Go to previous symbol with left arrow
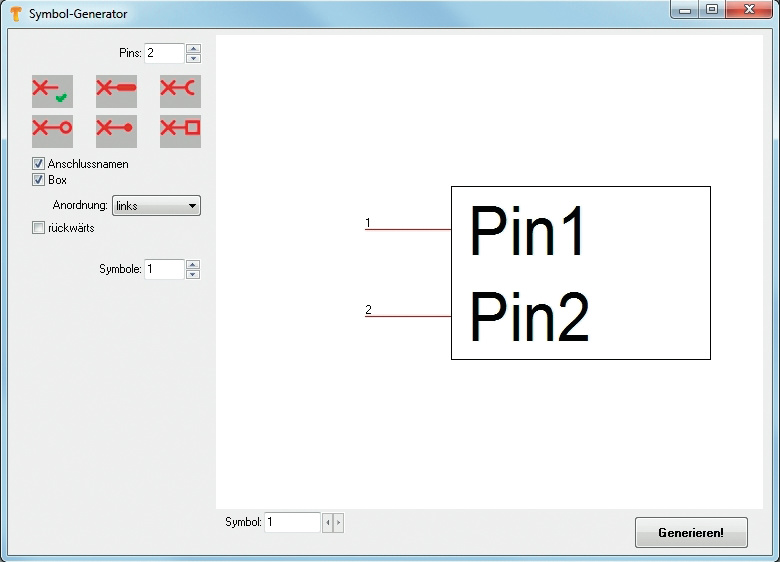The height and width of the screenshot is (562, 780). pos(327,523)
